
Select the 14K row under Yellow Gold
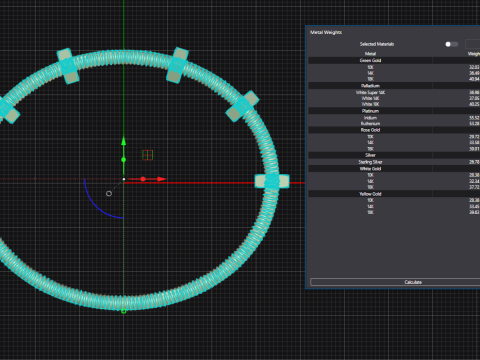[394, 206]
